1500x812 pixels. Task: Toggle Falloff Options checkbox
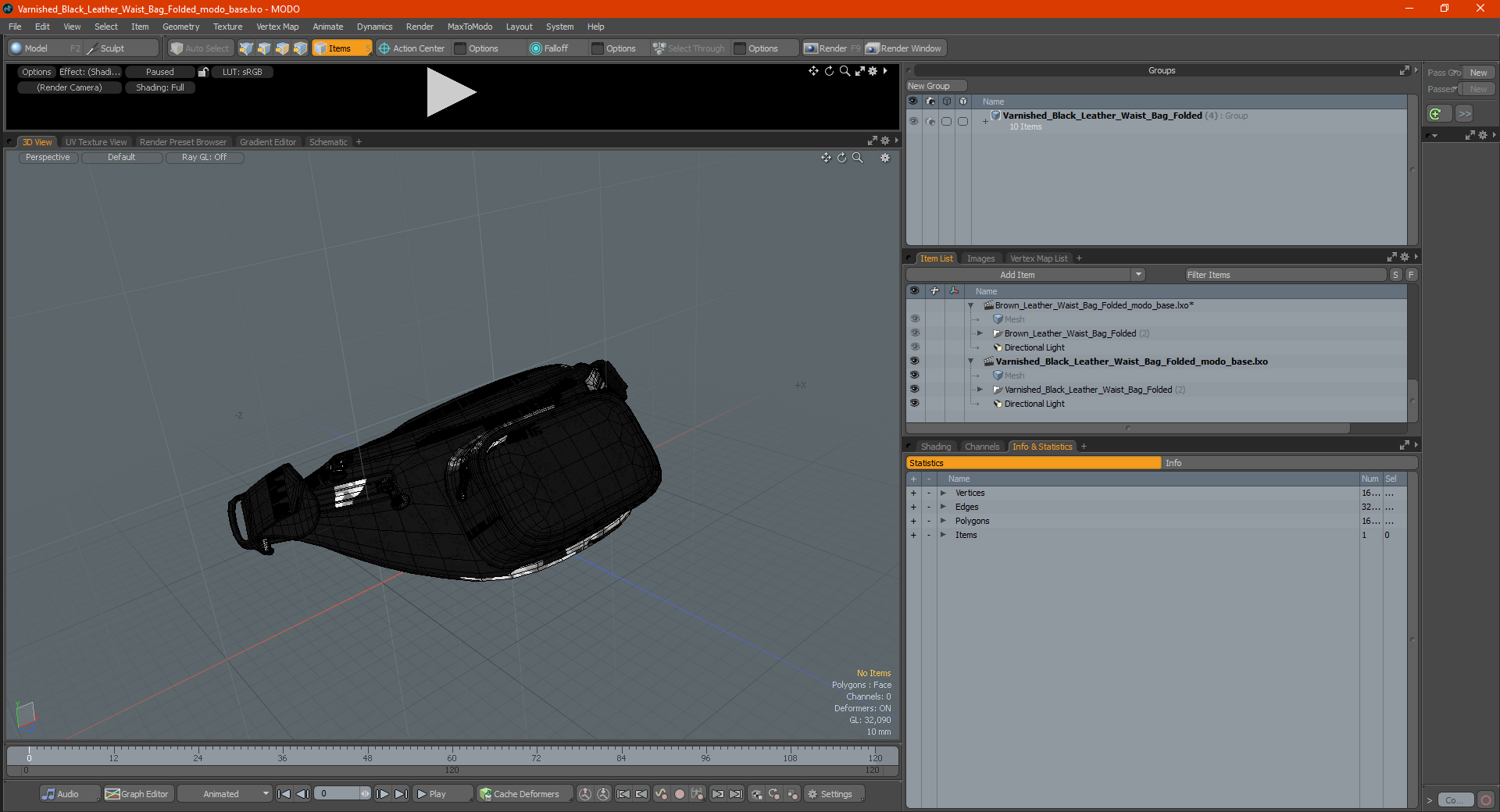pyautogui.click(x=598, y=48)
